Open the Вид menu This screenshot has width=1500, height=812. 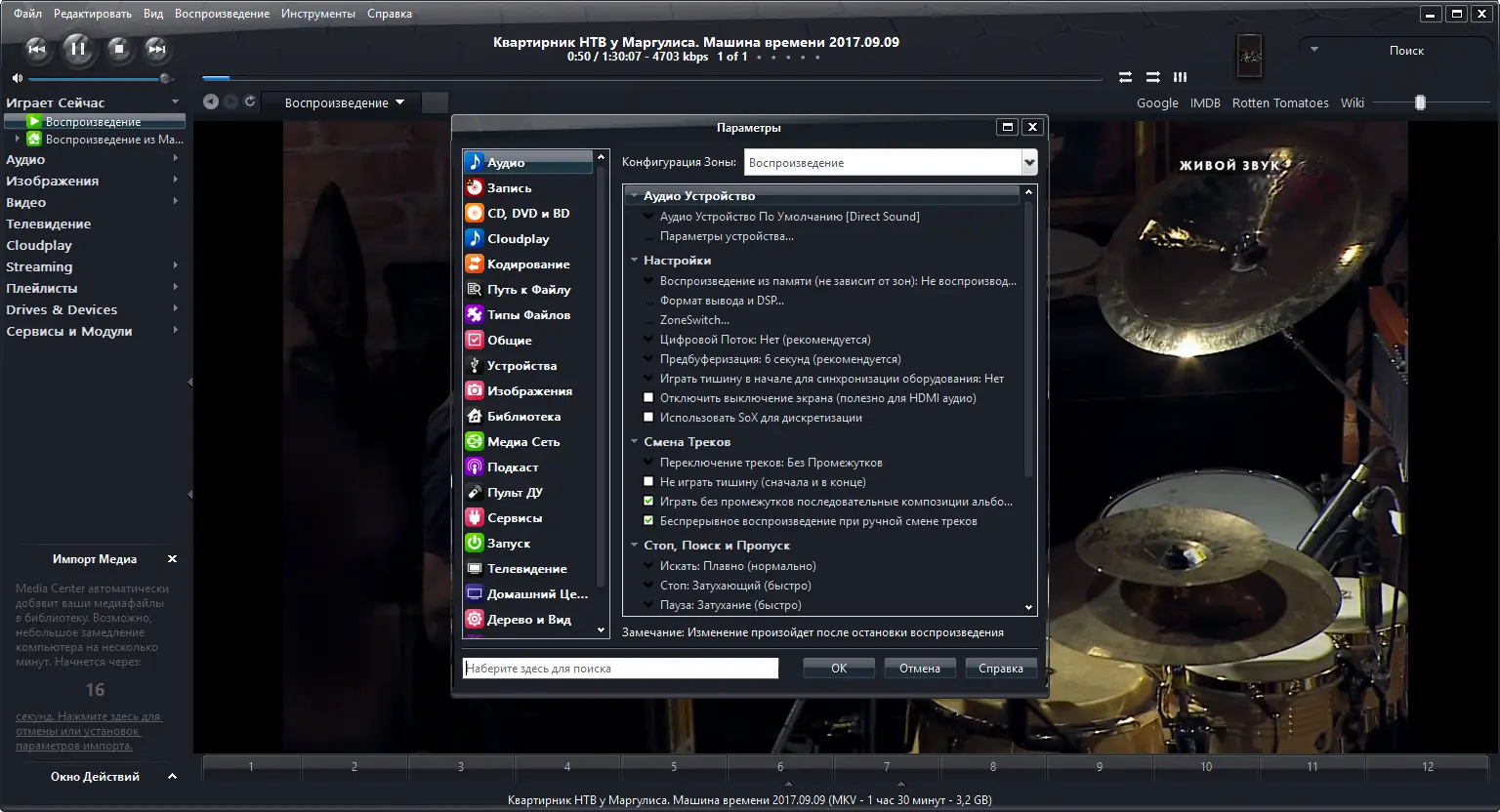pyautogui.click(x=153, y=14)
